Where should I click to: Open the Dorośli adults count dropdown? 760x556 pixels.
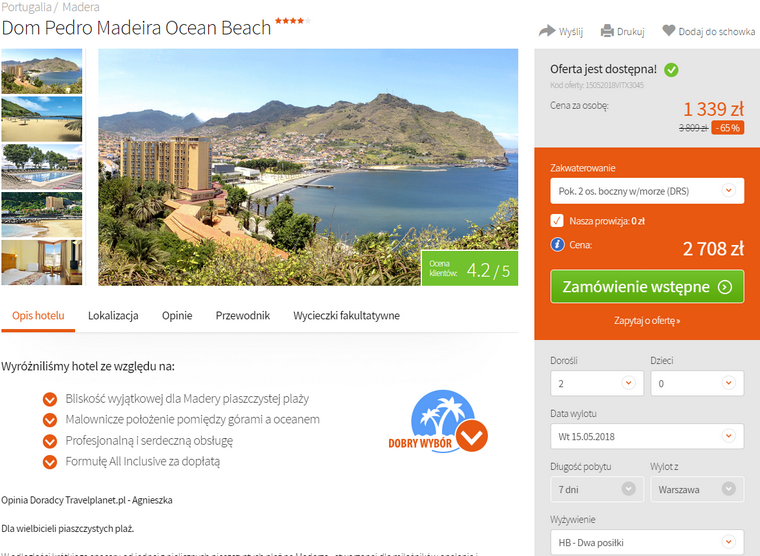pyautogui.click(x=597, y=383)
